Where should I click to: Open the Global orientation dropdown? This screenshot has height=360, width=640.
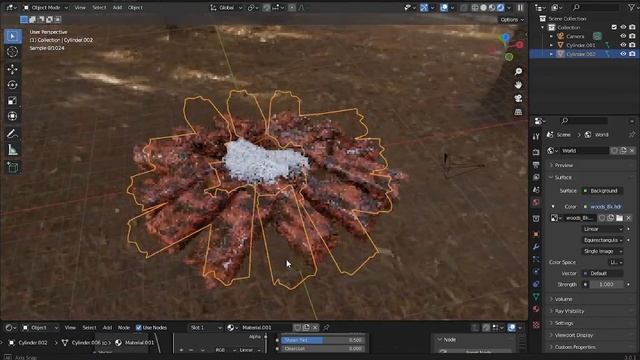[x=226, y=7]
